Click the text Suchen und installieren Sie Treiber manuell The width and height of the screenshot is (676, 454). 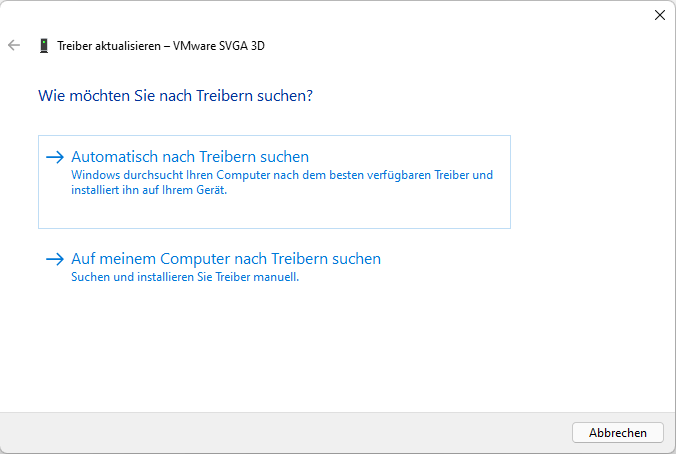(185, 277)
